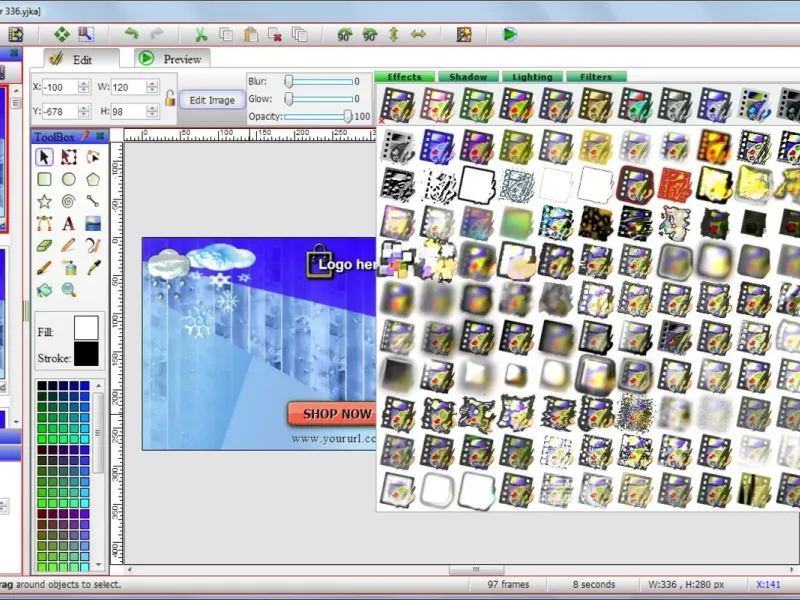Click the ToolBox pin icon
The width and height of the screenshot is (800, 600).
pos(86,136)
